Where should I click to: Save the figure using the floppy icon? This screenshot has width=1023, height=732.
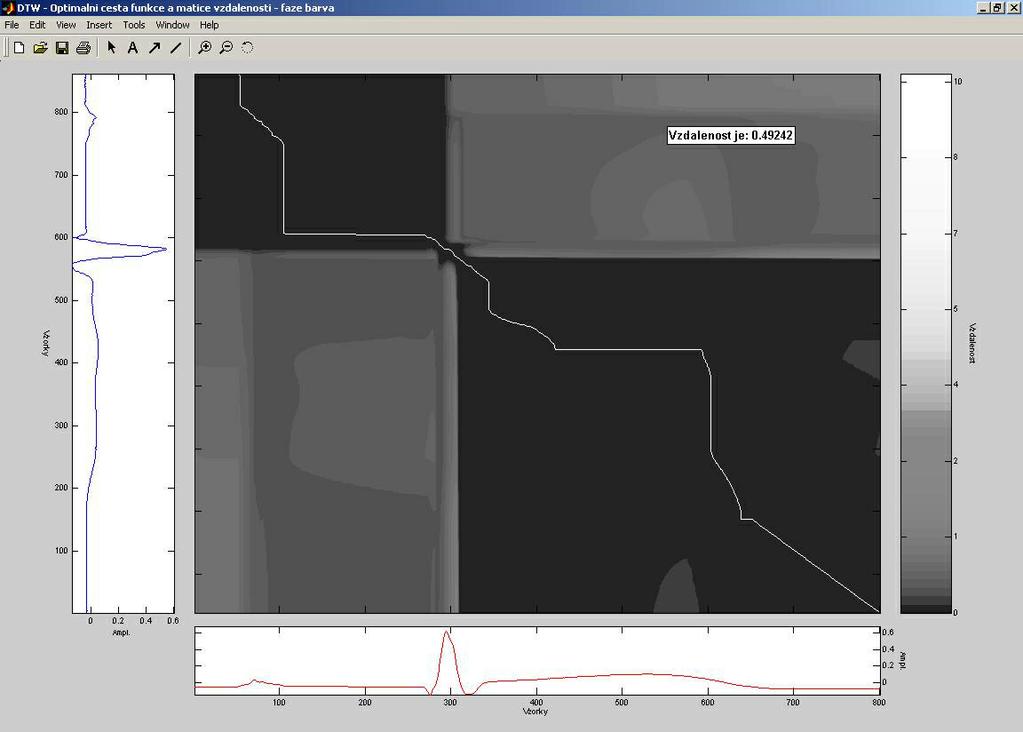tap(62, 48)
